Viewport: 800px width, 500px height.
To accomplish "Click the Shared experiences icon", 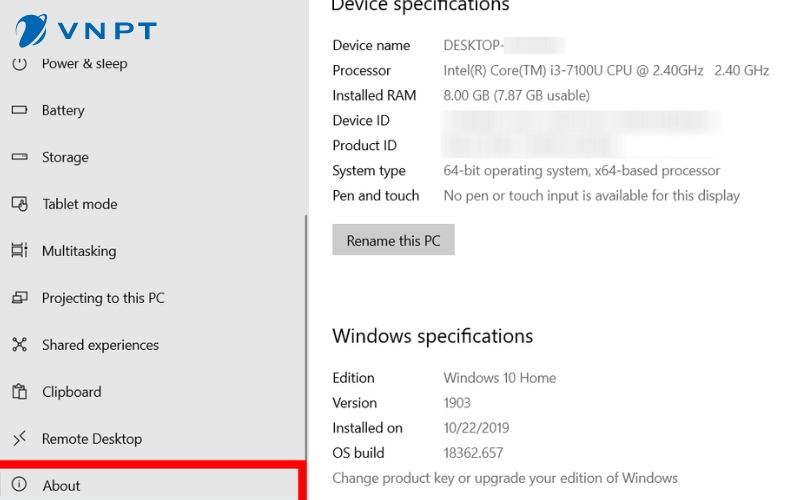I will pos(19,345).
